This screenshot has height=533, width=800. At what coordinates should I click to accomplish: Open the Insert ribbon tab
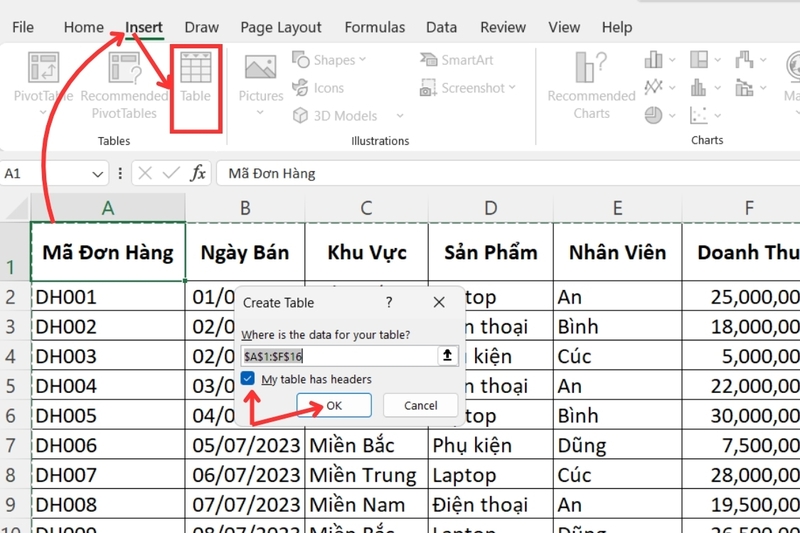(x=144, y=27)
